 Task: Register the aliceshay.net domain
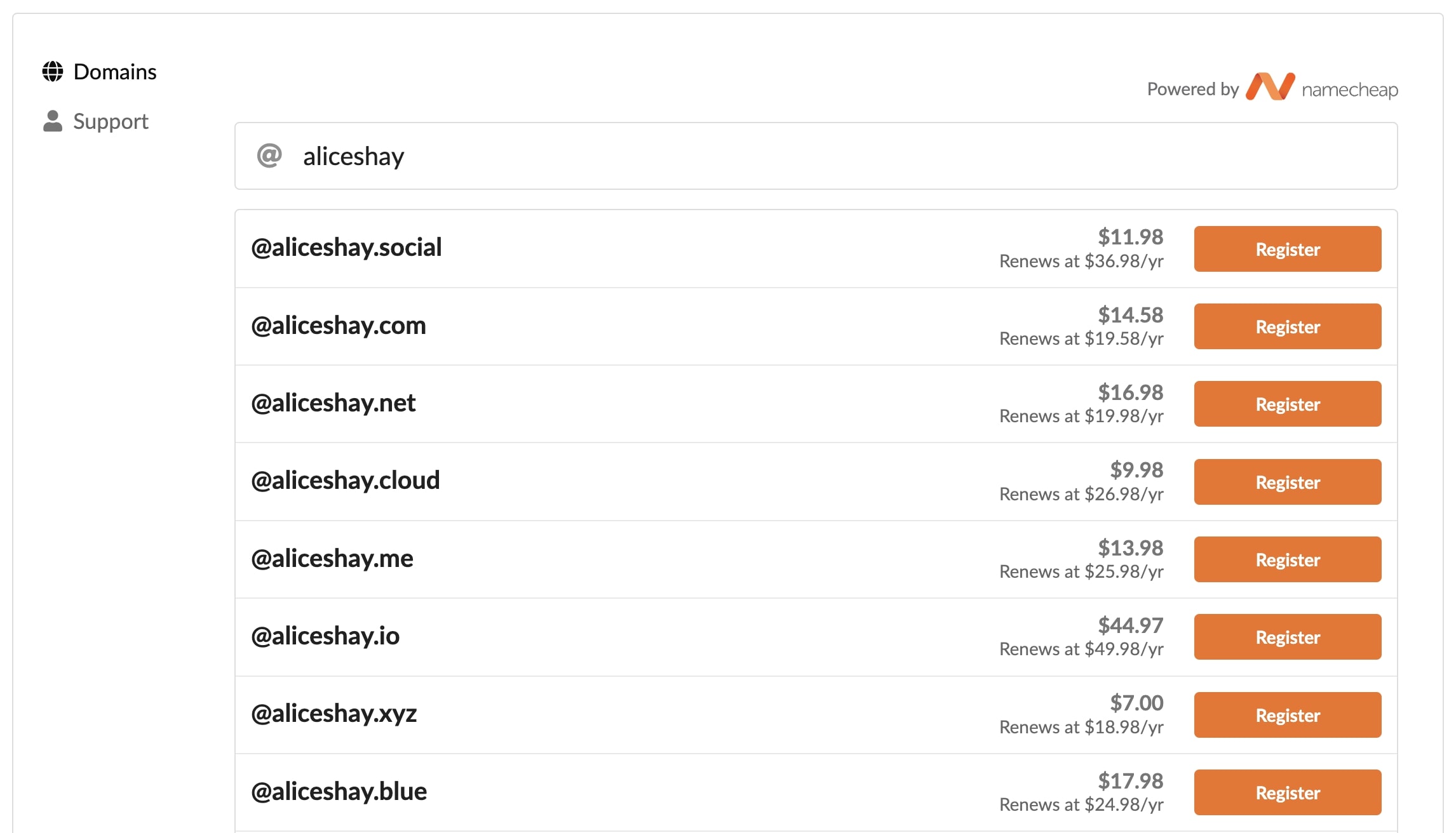1287,404
